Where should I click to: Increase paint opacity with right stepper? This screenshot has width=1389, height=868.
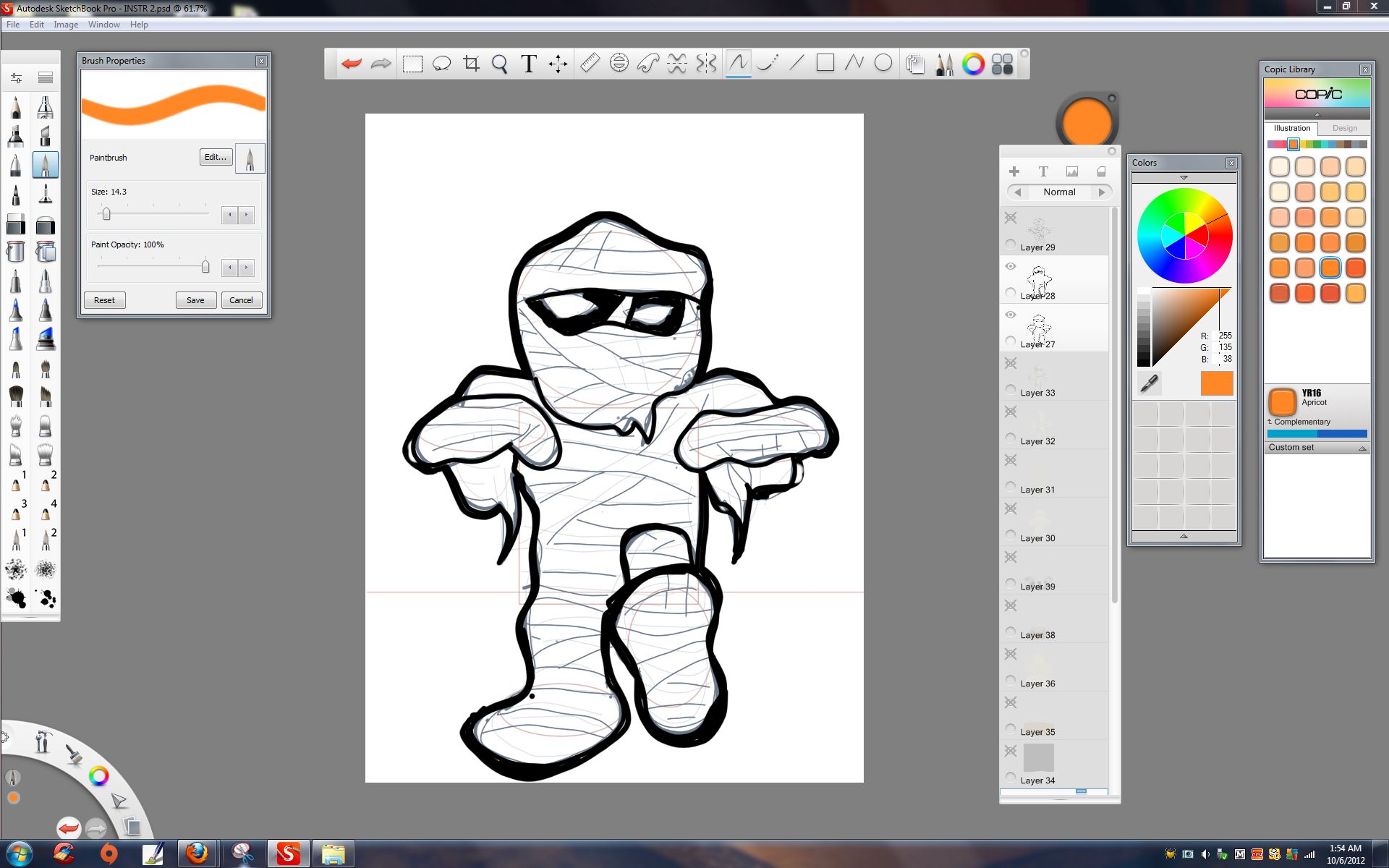coord(247,267)
